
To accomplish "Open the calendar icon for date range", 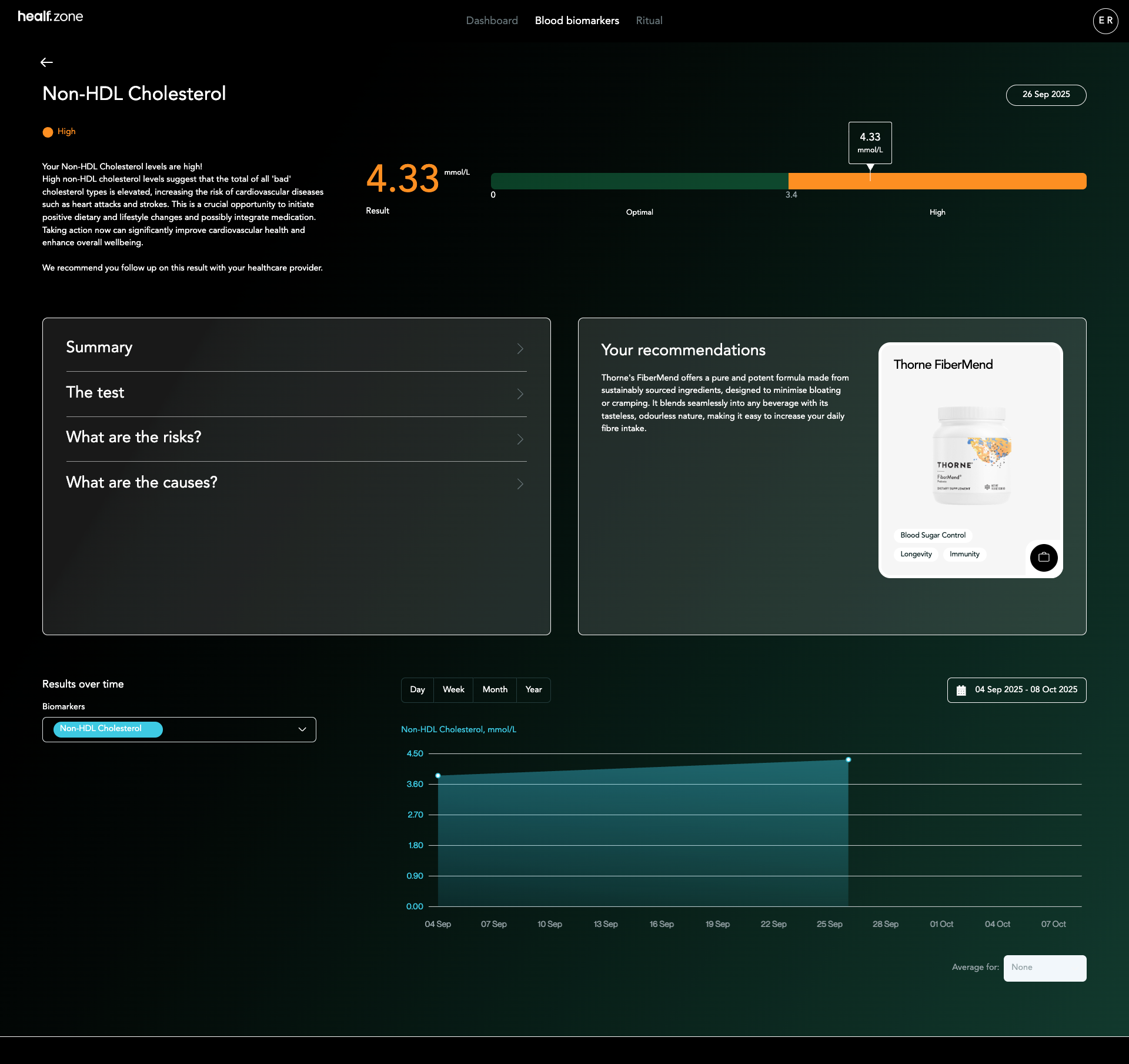I will pyautogui.click(x=962, y=690).
